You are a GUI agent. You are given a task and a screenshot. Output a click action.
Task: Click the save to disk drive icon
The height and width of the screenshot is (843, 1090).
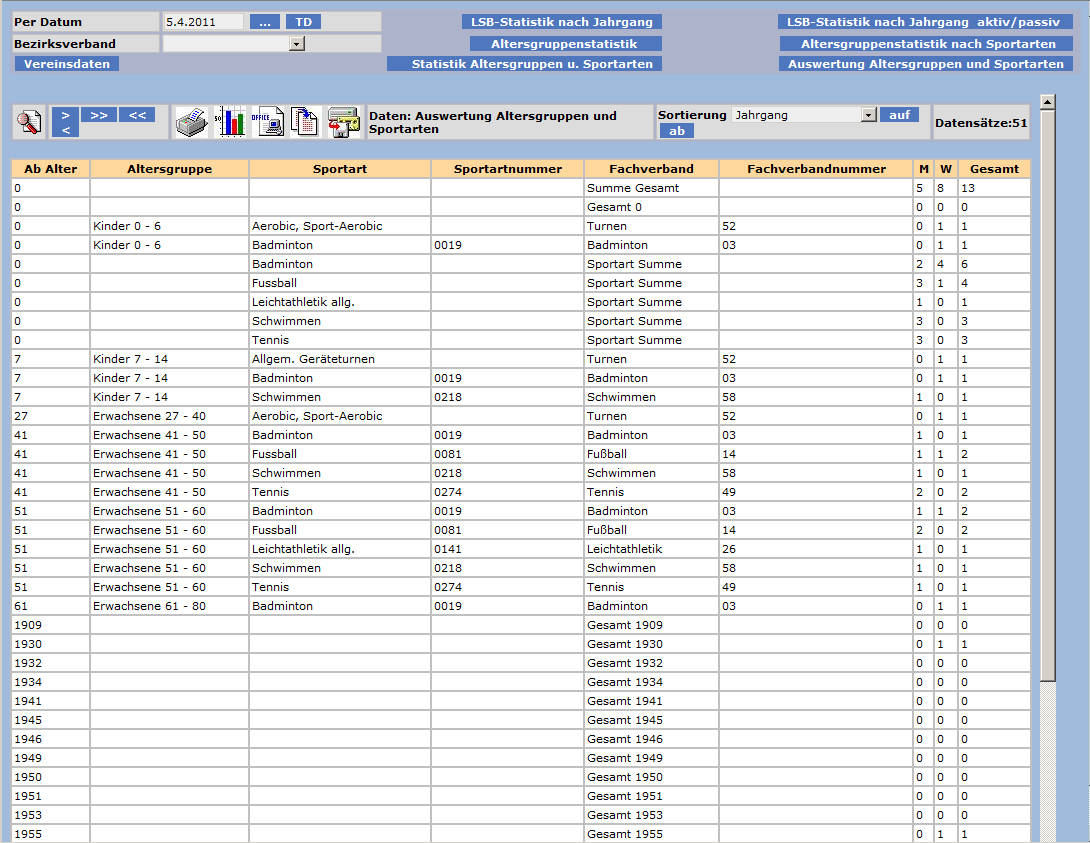point(344,122)
